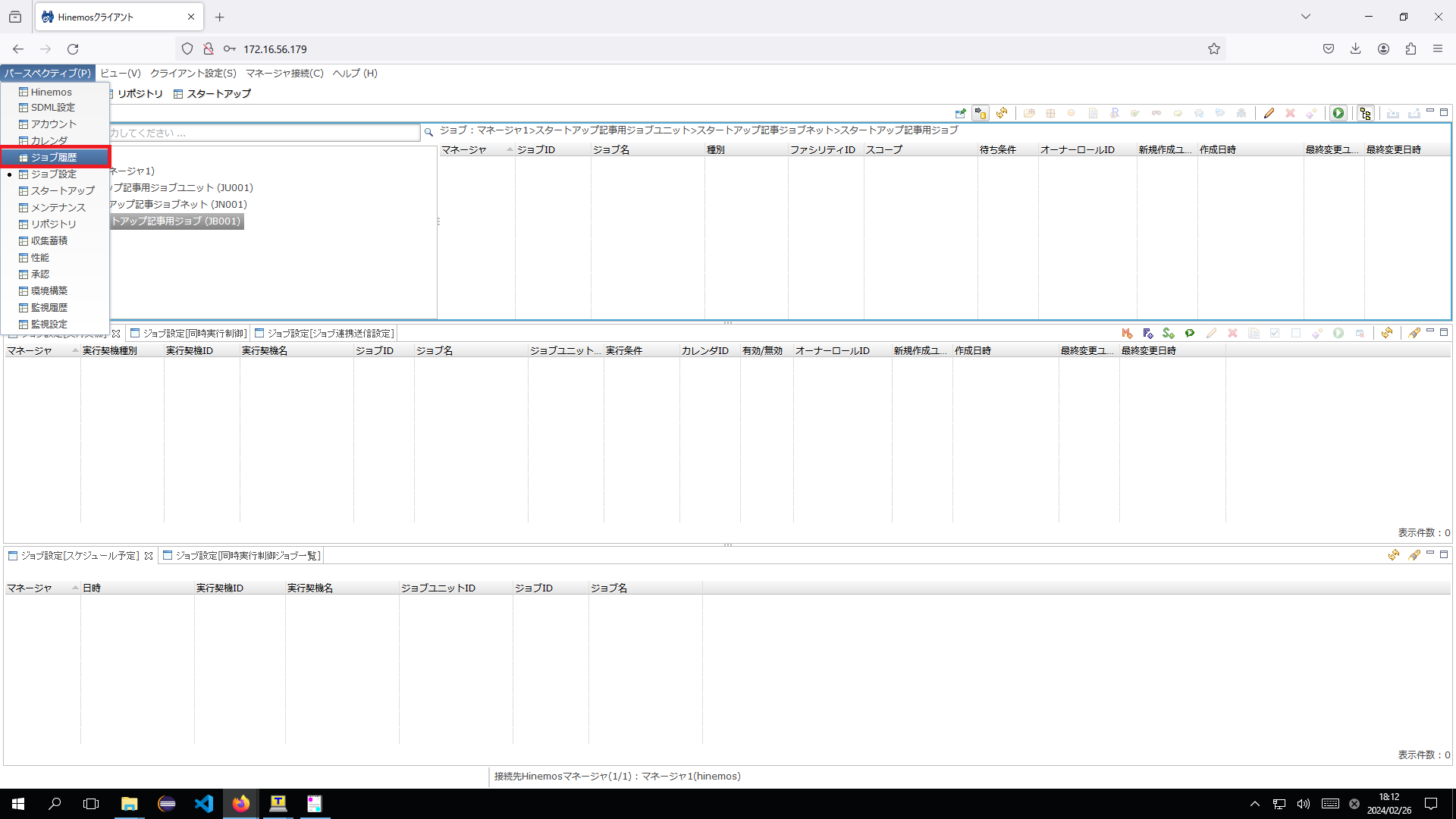Click the magnifier search icon beside filter

click(428, 132)
